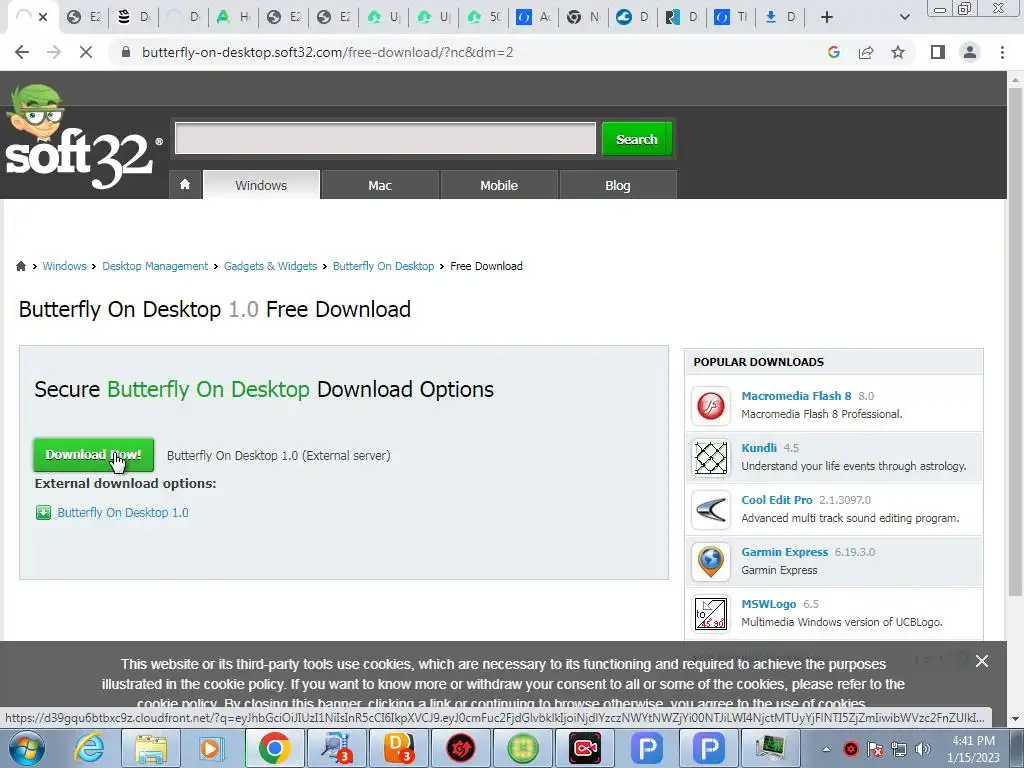1024x768 pixels.
Task: Click the soft32 logo
Action: coord(82,137)
